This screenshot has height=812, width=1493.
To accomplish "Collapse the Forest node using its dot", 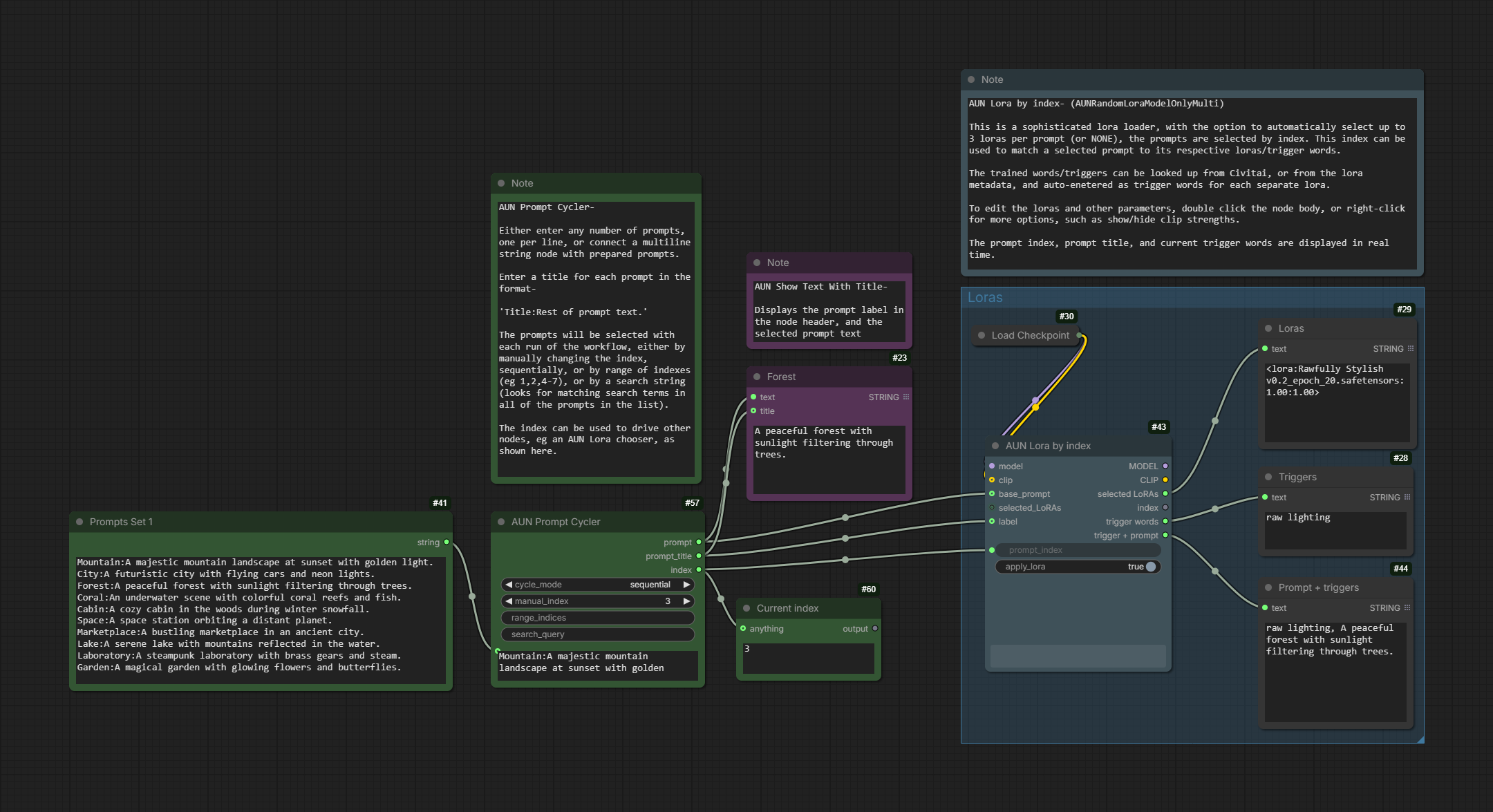I will pyautogui.click(x=757, y=377).
